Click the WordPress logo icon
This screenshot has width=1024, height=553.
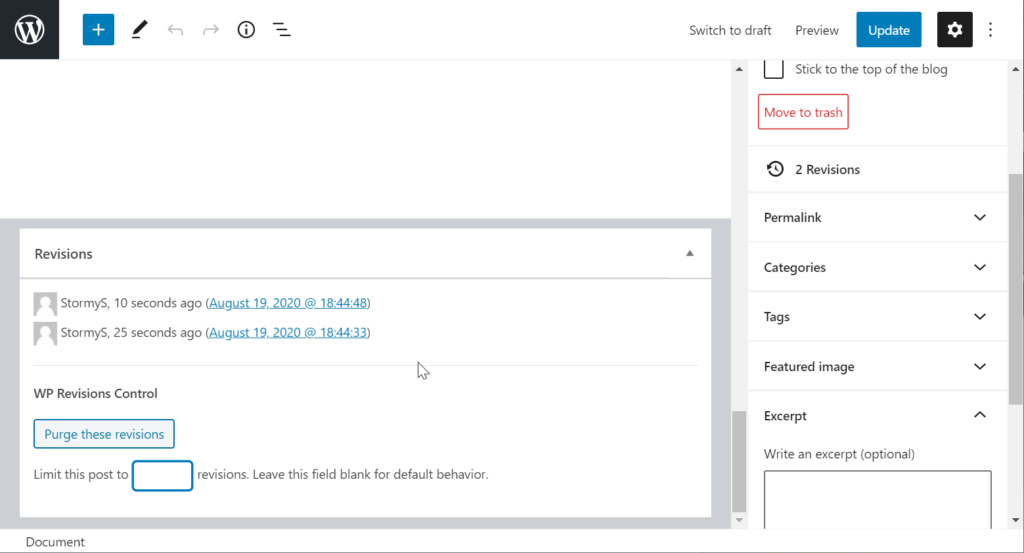pyautogui.click(x=29, y=30)
